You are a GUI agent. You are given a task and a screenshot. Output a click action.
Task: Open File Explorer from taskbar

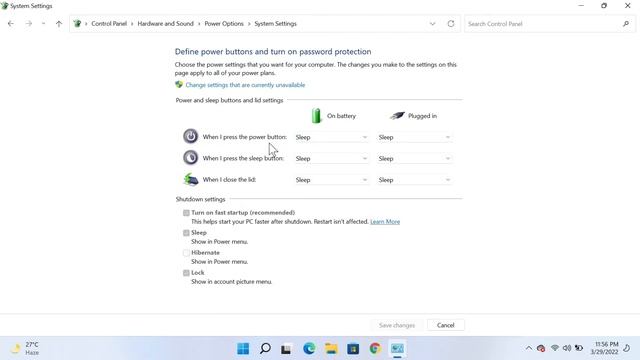coord(331,349)
